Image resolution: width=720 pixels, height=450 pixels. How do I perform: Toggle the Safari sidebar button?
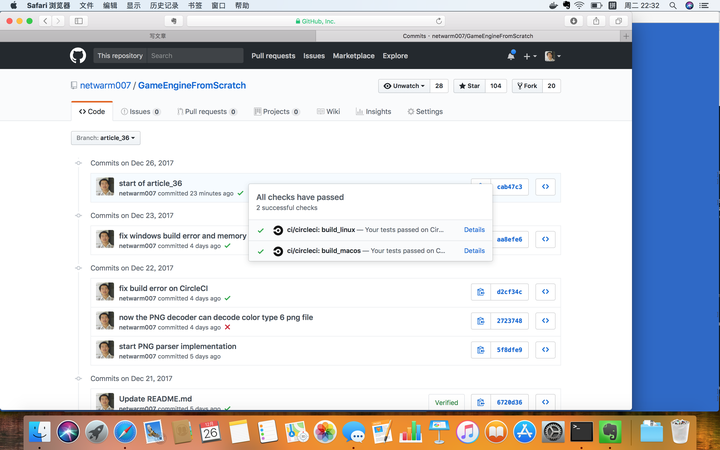[x=79, y=21]
